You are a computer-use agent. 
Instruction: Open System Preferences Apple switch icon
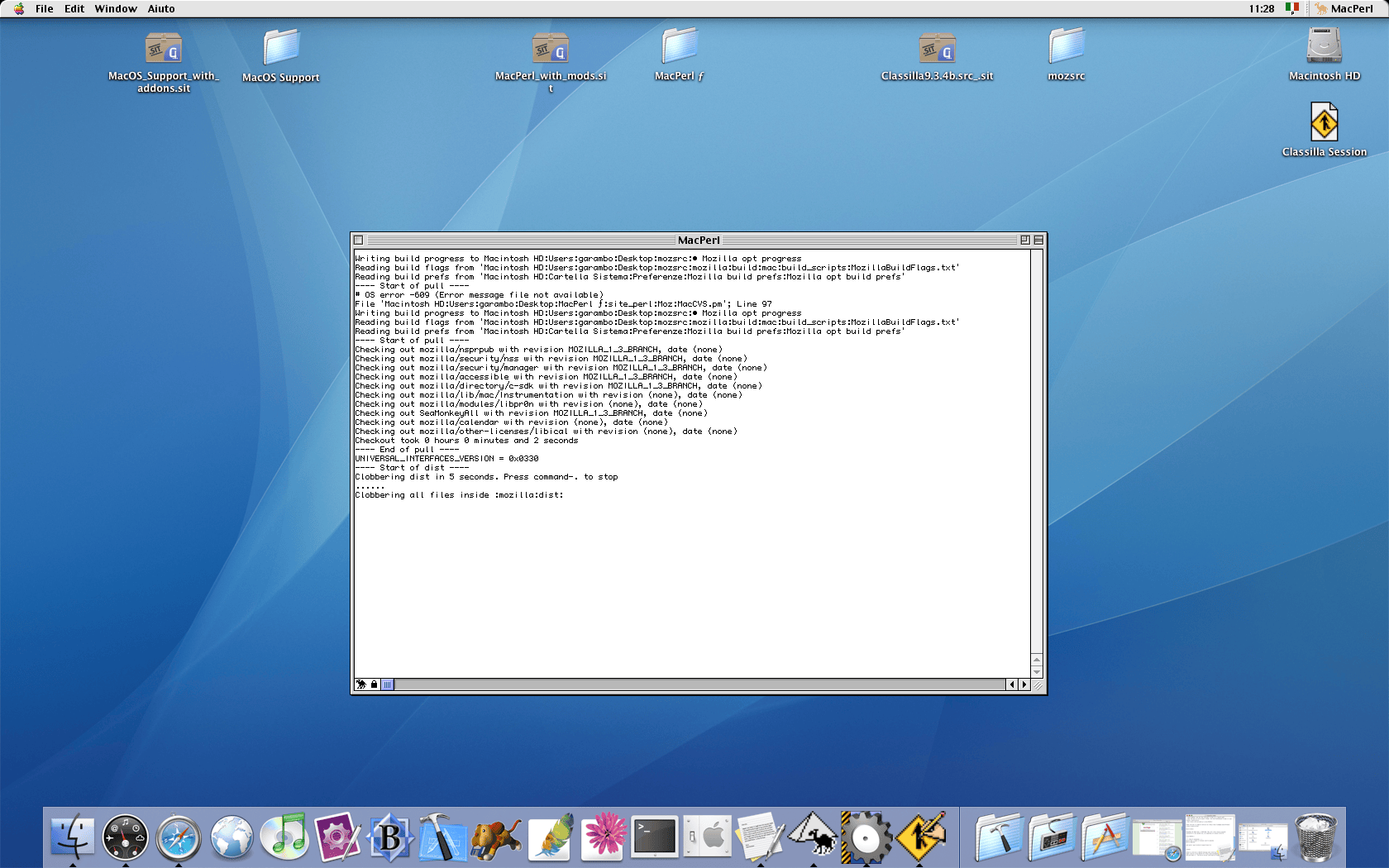pyautogui.click(x=708, y=837)
